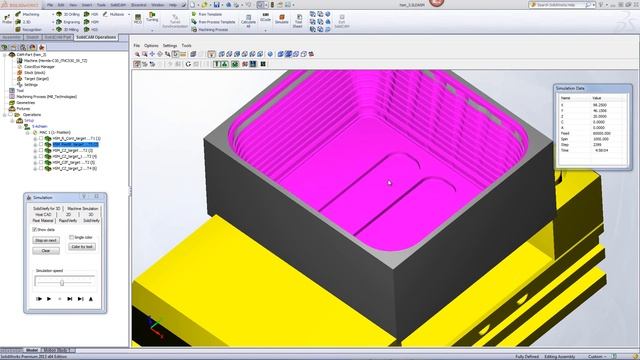
Task: Select the Engraving operation icon
Action: click(x=59, y=22)
